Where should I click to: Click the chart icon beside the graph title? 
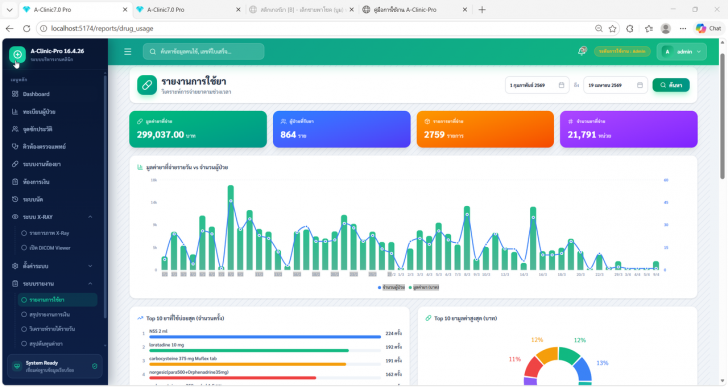pyautogui.click(x=140, y=167)
